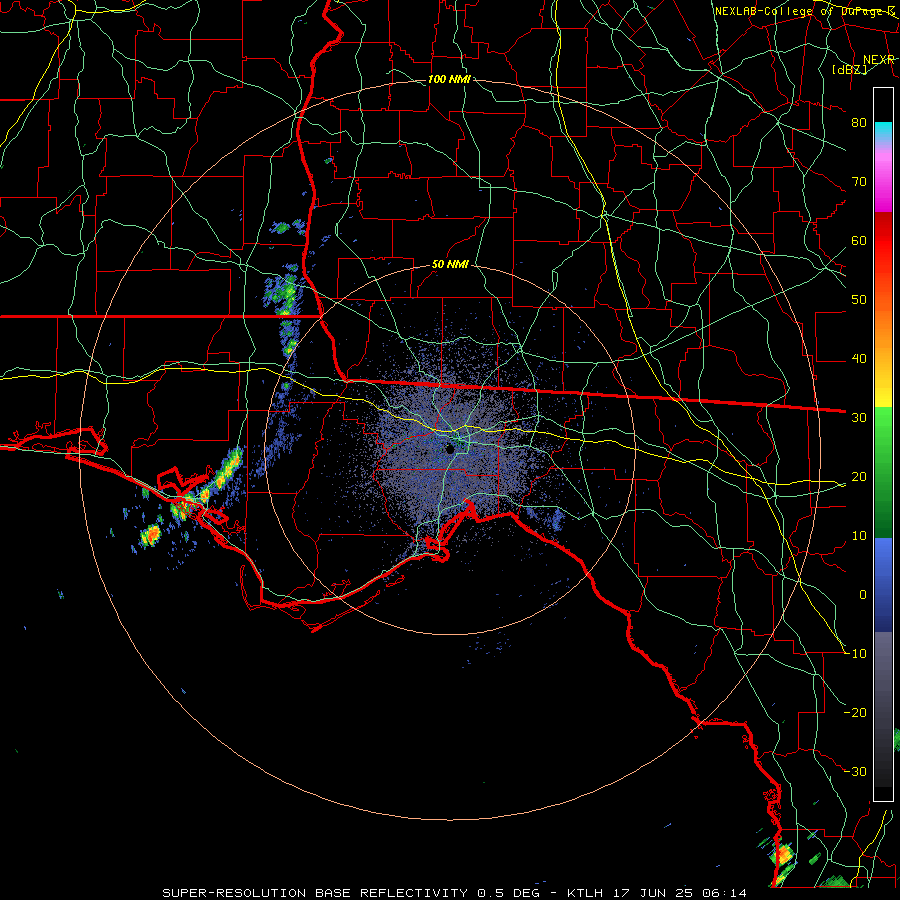Viewport: 900px width, 900px height.
Task: Select the 70 dBZ scale label
Action: click(x=859, y=182)
